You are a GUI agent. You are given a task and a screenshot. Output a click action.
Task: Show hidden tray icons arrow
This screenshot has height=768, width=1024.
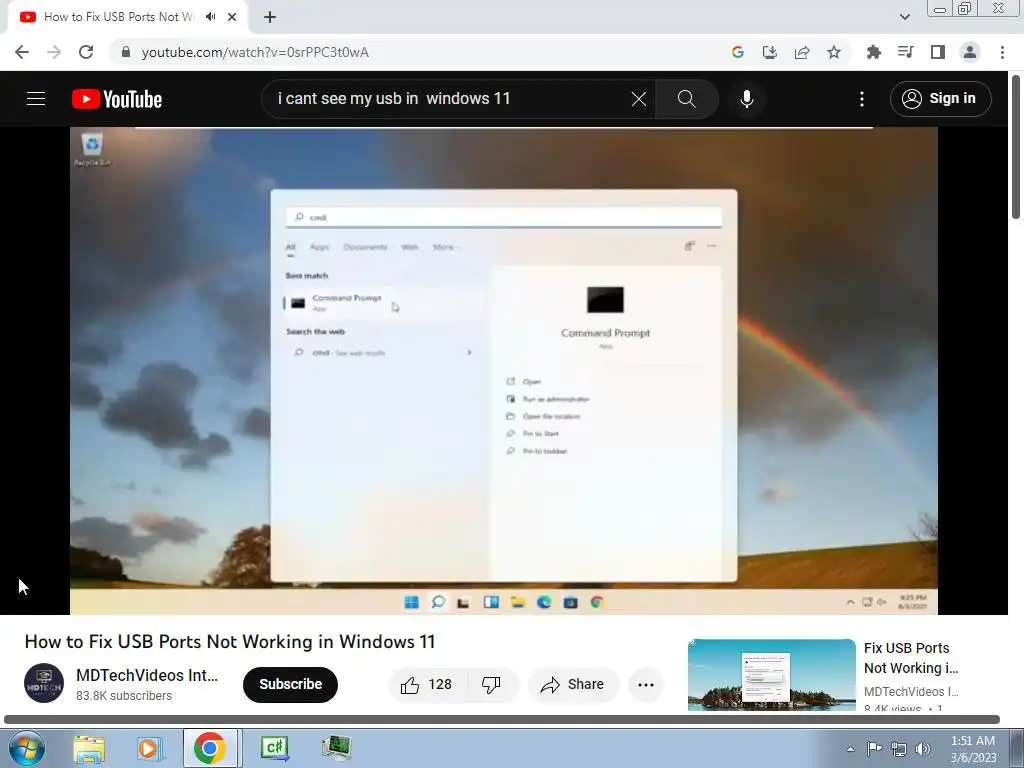click(x=850, y=749)
